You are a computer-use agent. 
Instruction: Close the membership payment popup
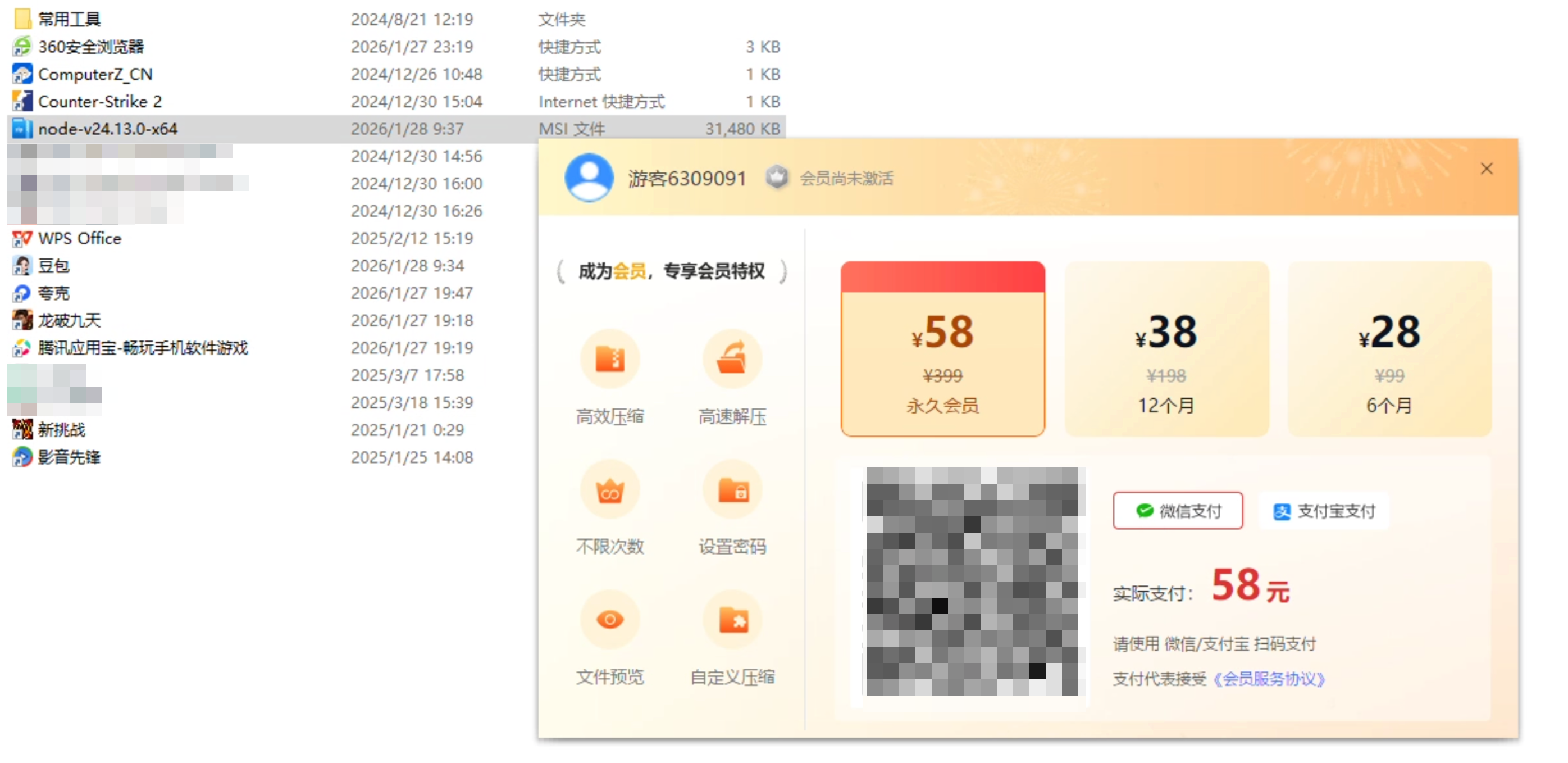(1486, 169)
